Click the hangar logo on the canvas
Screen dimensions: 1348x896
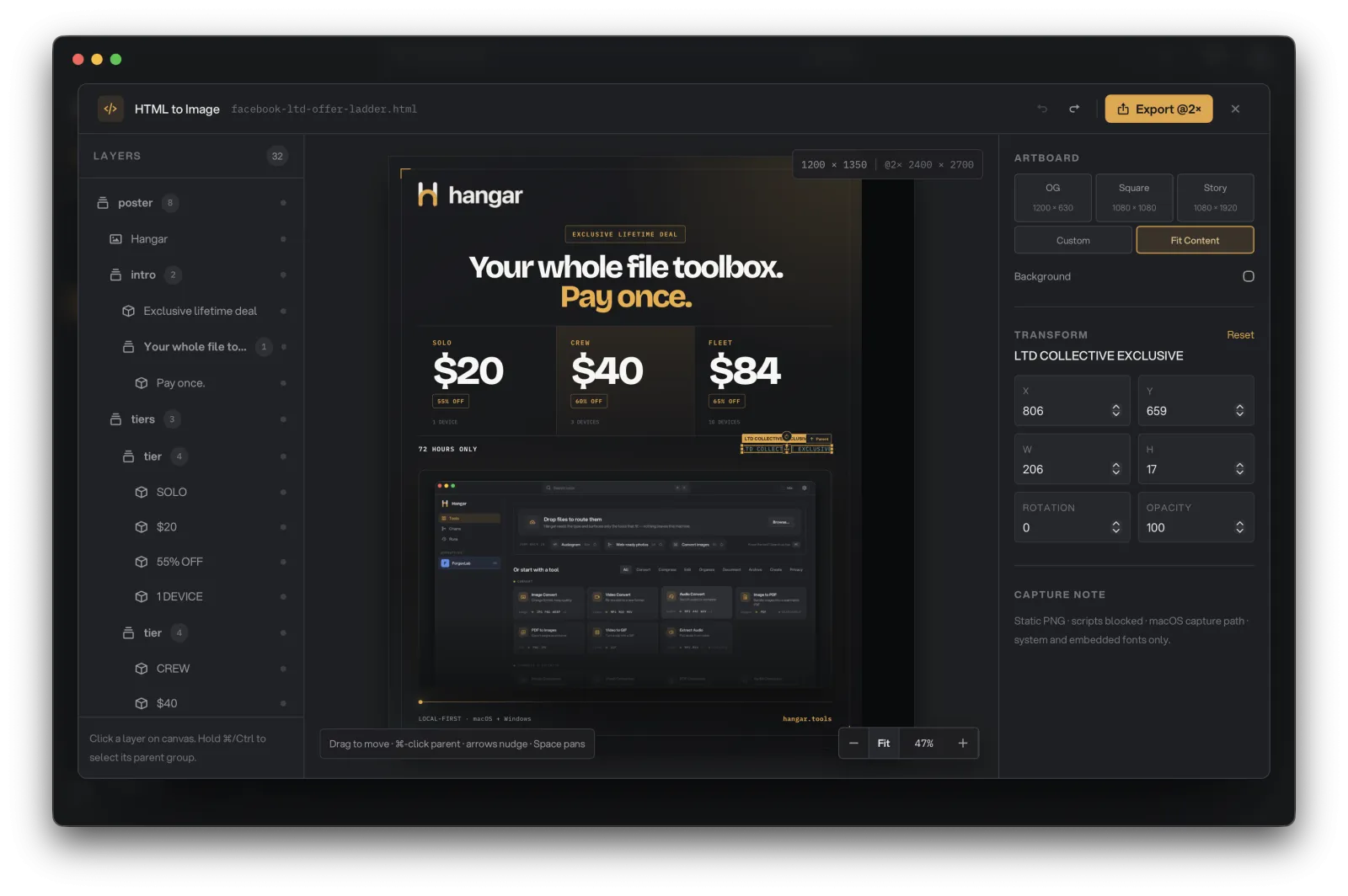pos(469,195)
